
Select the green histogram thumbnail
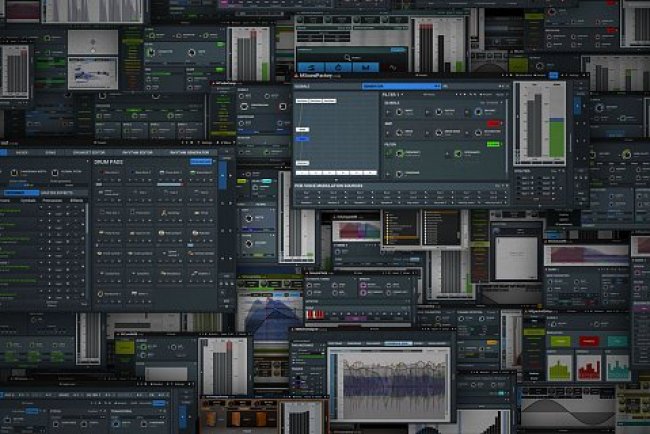[560, 368]
